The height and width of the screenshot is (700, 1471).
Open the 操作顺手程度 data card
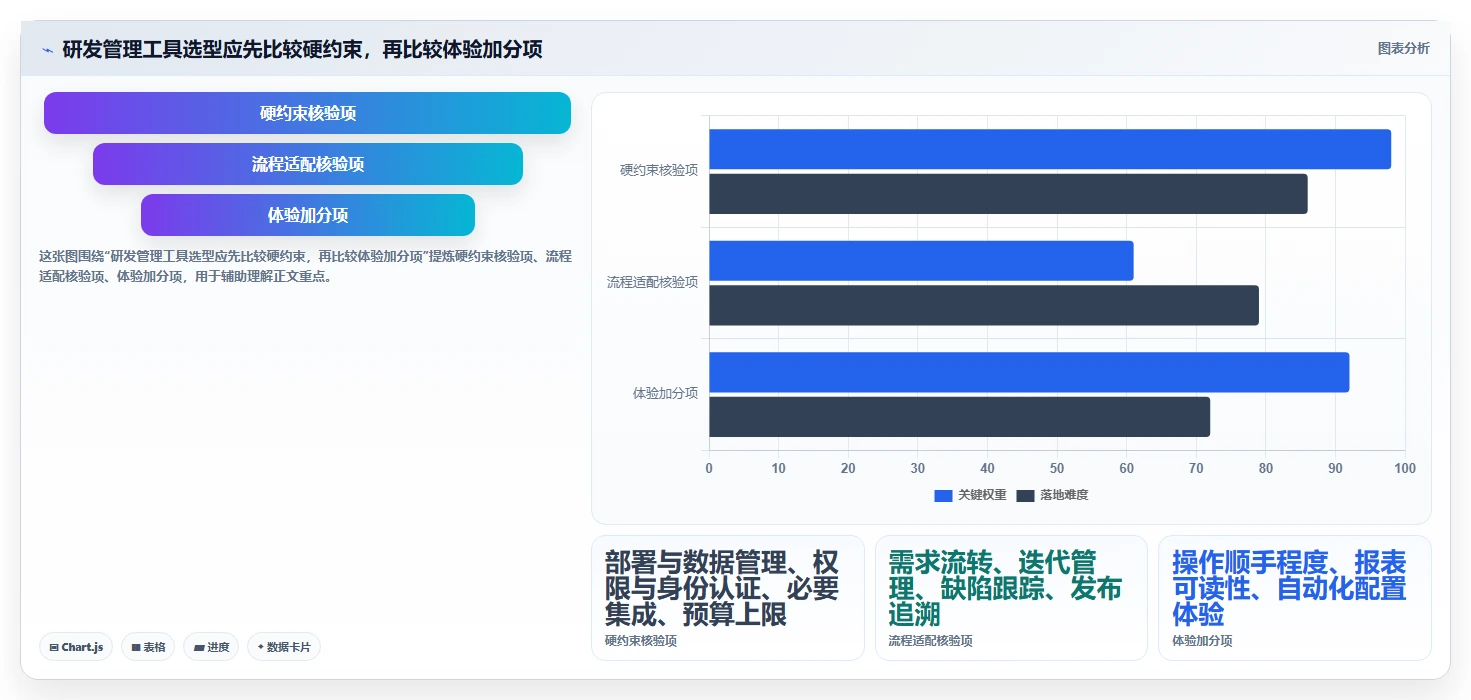point(1295,598)
